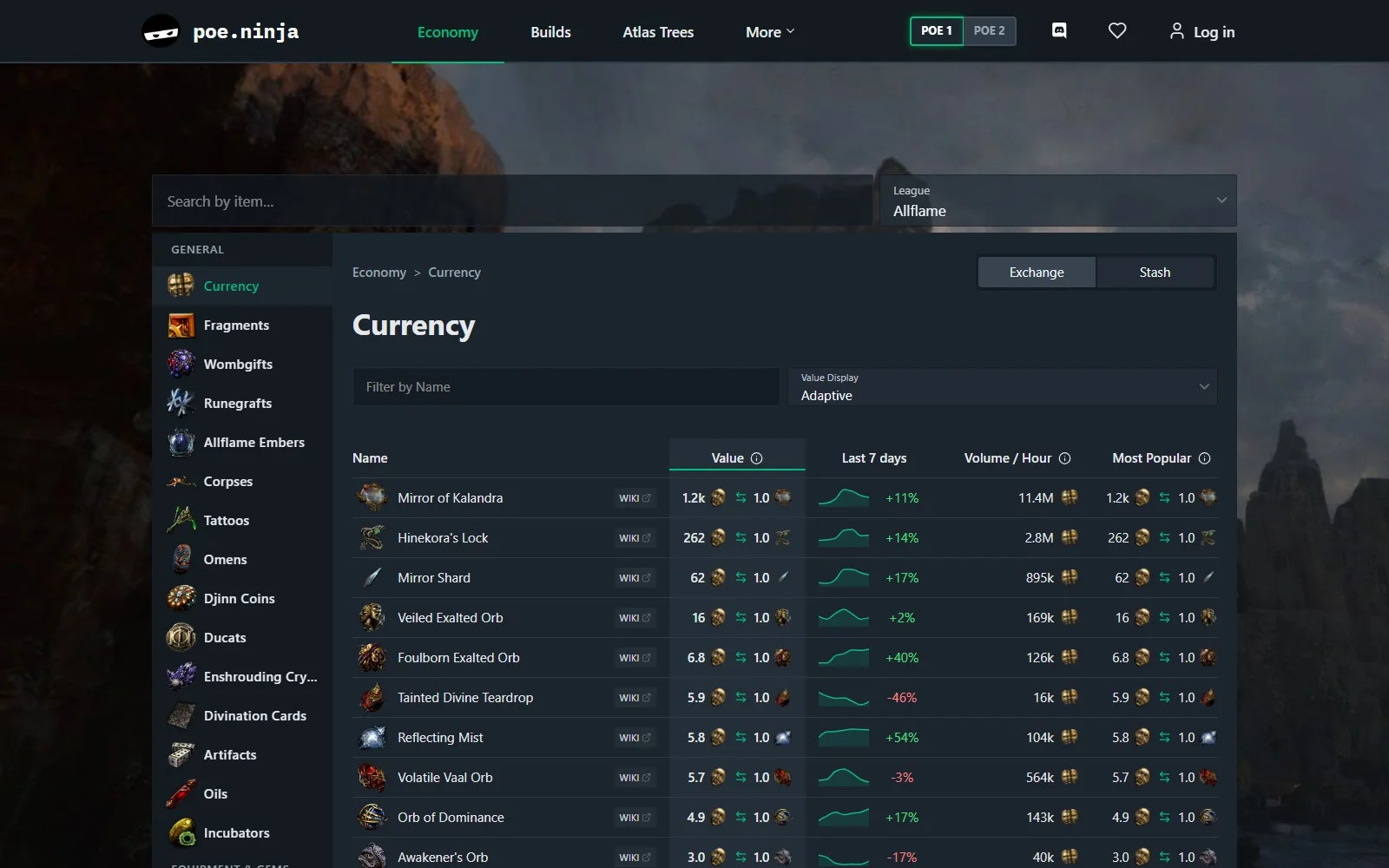Image resolution: width=1389 pixels, height=868 pixels.
Task: Click the Ducats sidebar icon
Action: [x=181, y=637]
